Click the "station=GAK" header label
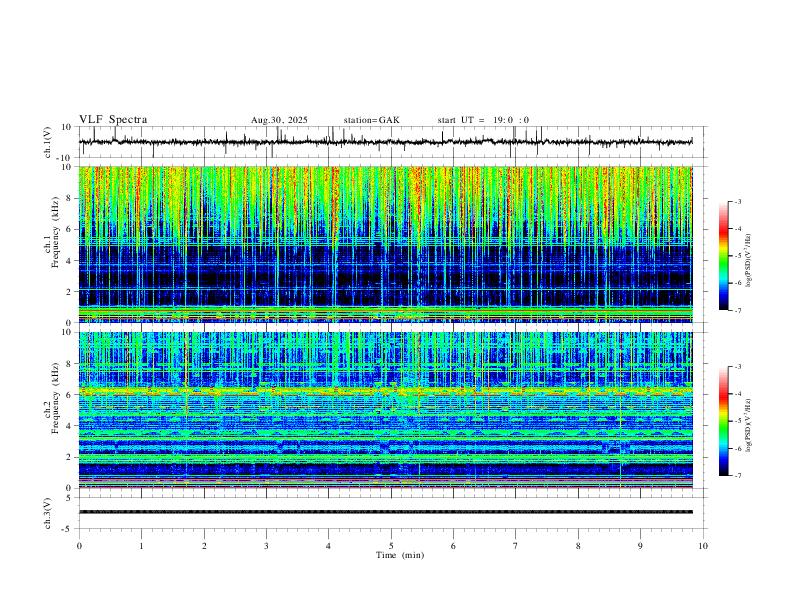 [372, 120]
